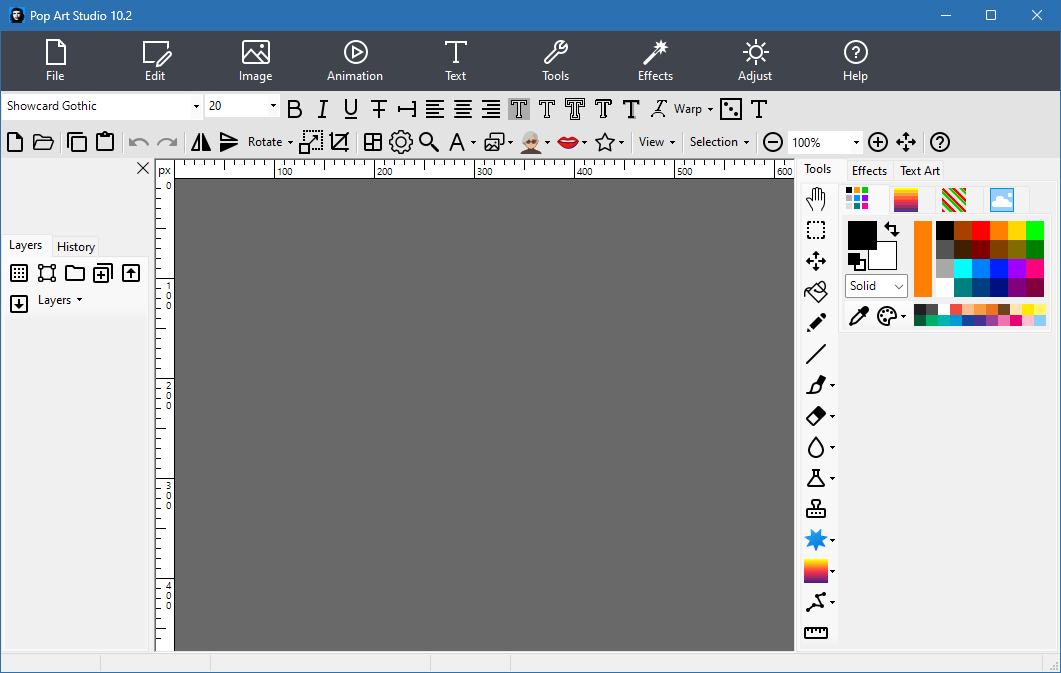Align text to the left

click(x=435, y=109)
